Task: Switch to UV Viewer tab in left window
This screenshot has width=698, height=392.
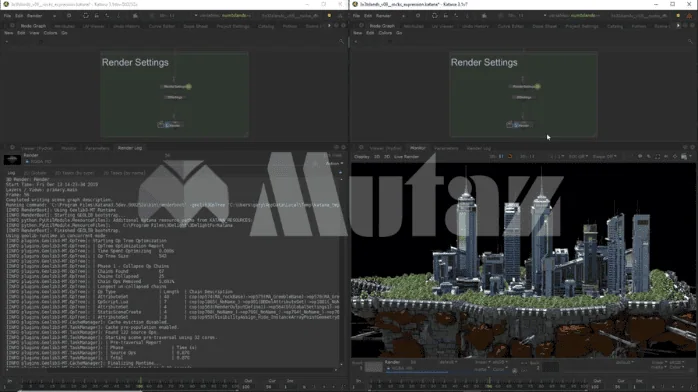Action: click(x=93, y=26)
